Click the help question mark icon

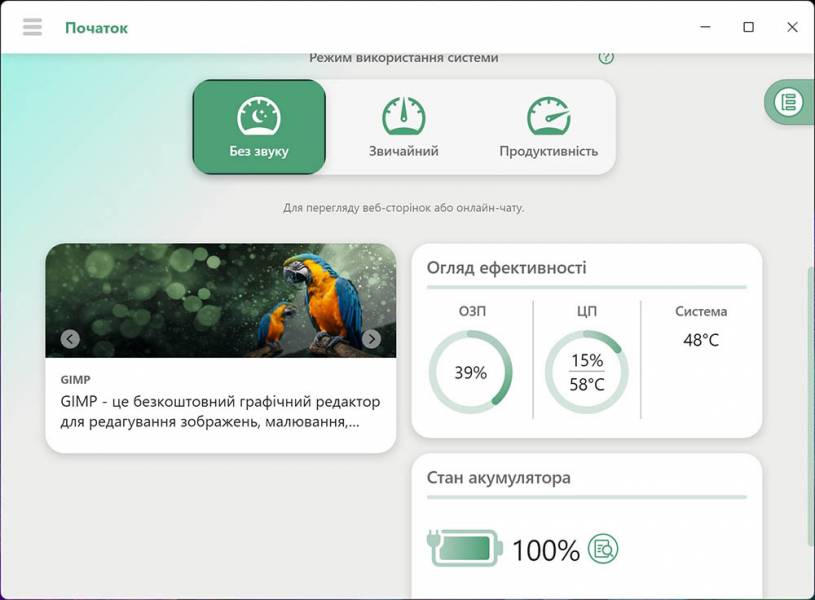point(605,57)
